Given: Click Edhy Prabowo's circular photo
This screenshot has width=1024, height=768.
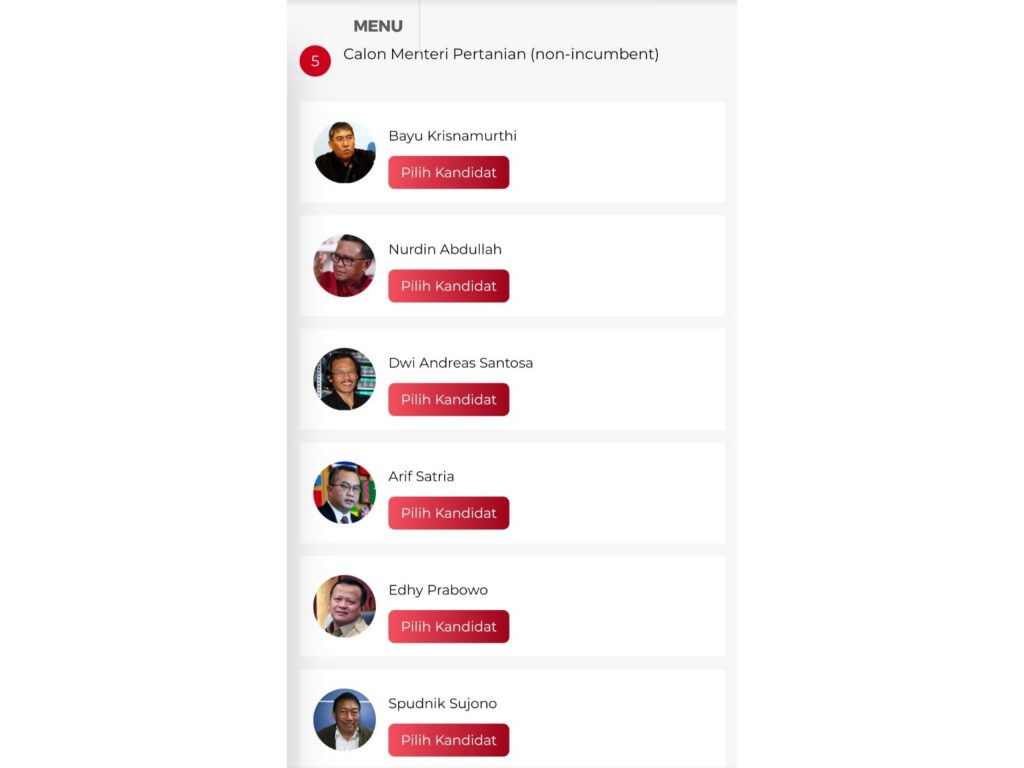Looking at the screenshot, I should pyautogui.click(x=344, y=606).
